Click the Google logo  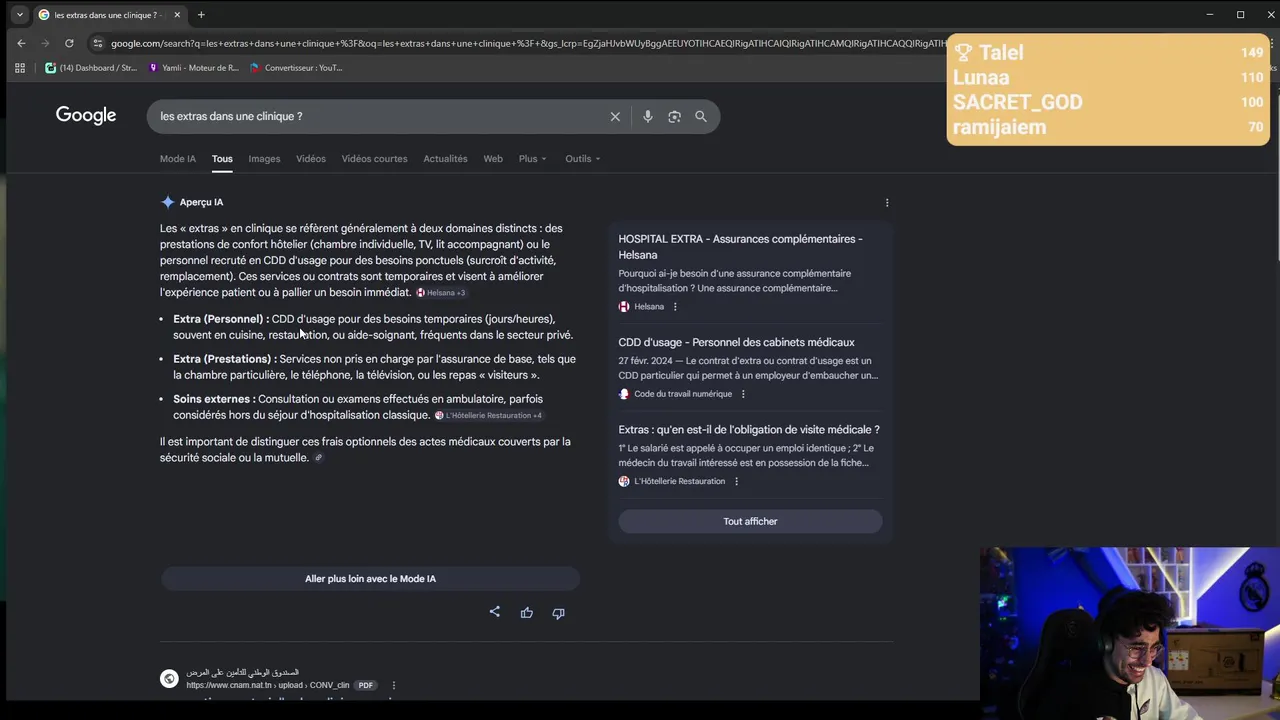86,115
